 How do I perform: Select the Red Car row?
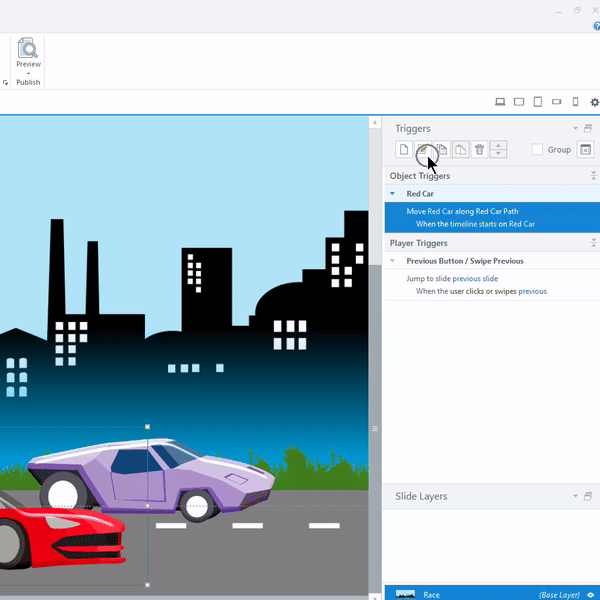tap(492, 194)
